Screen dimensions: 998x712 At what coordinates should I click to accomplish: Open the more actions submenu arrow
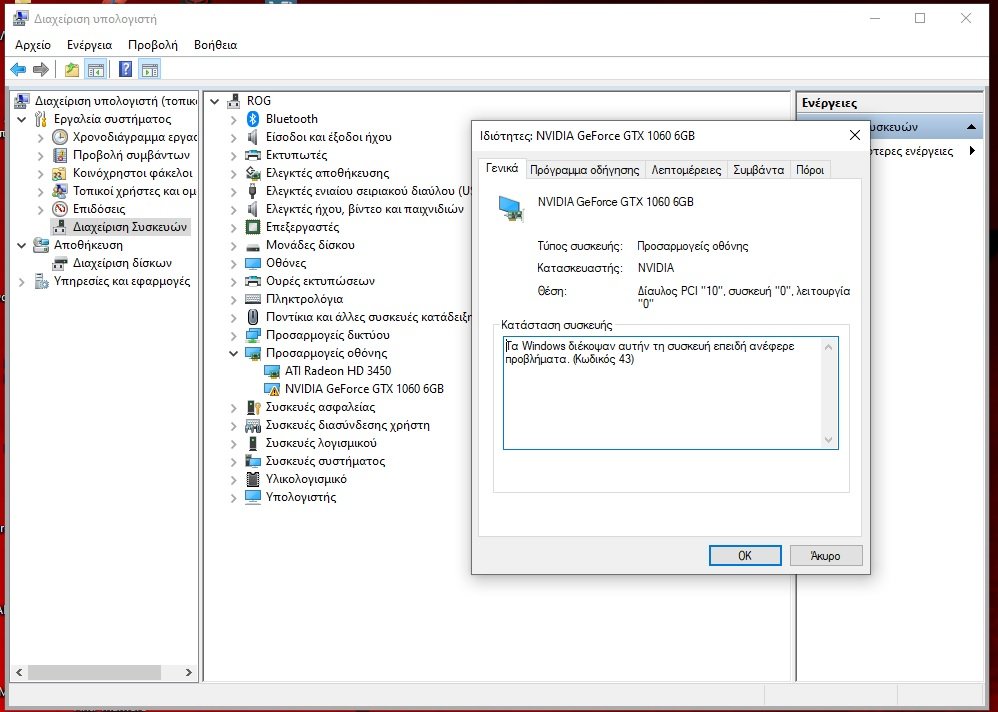click(972, 151)
